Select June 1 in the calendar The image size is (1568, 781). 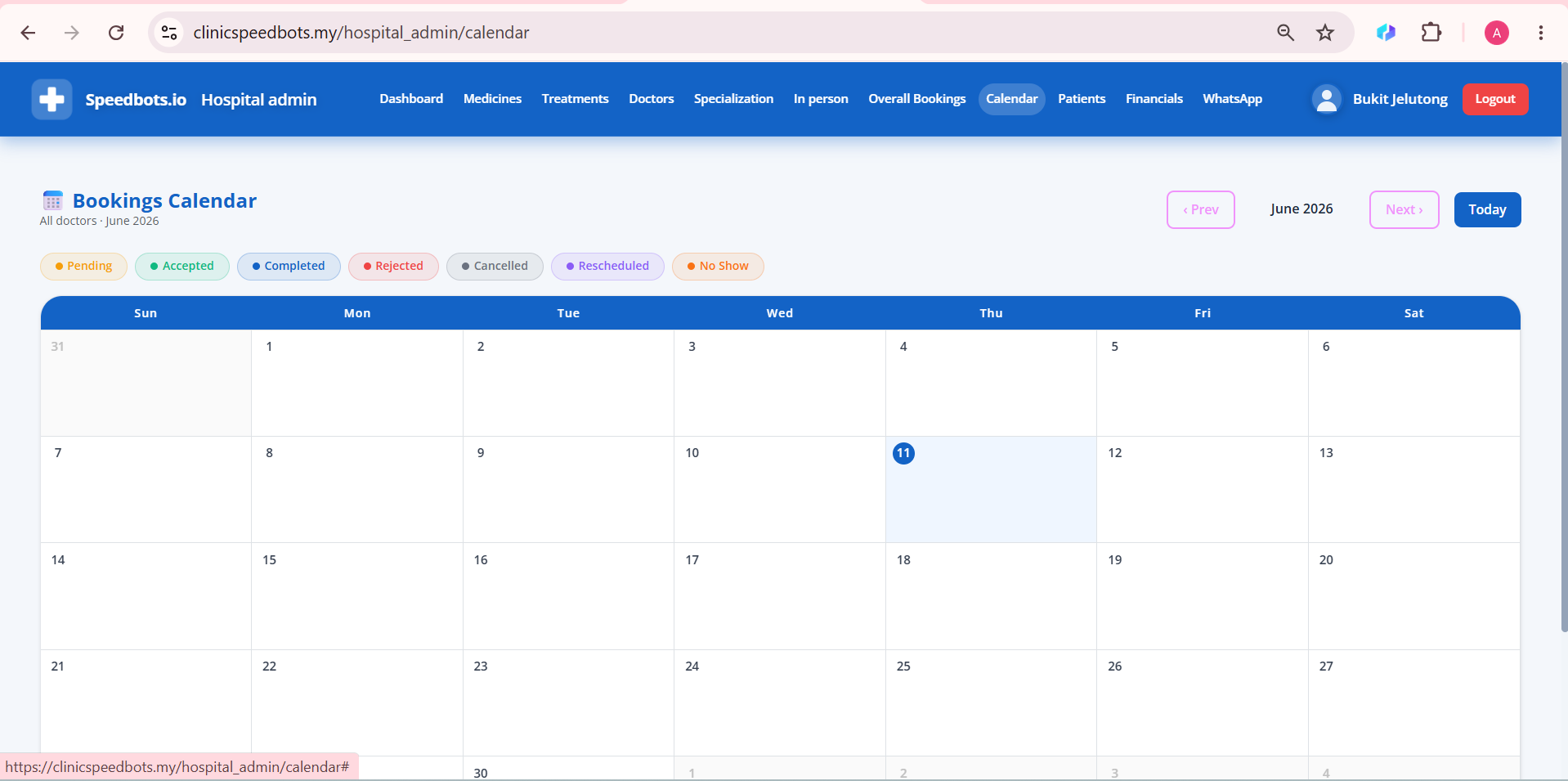pos(357,383)
